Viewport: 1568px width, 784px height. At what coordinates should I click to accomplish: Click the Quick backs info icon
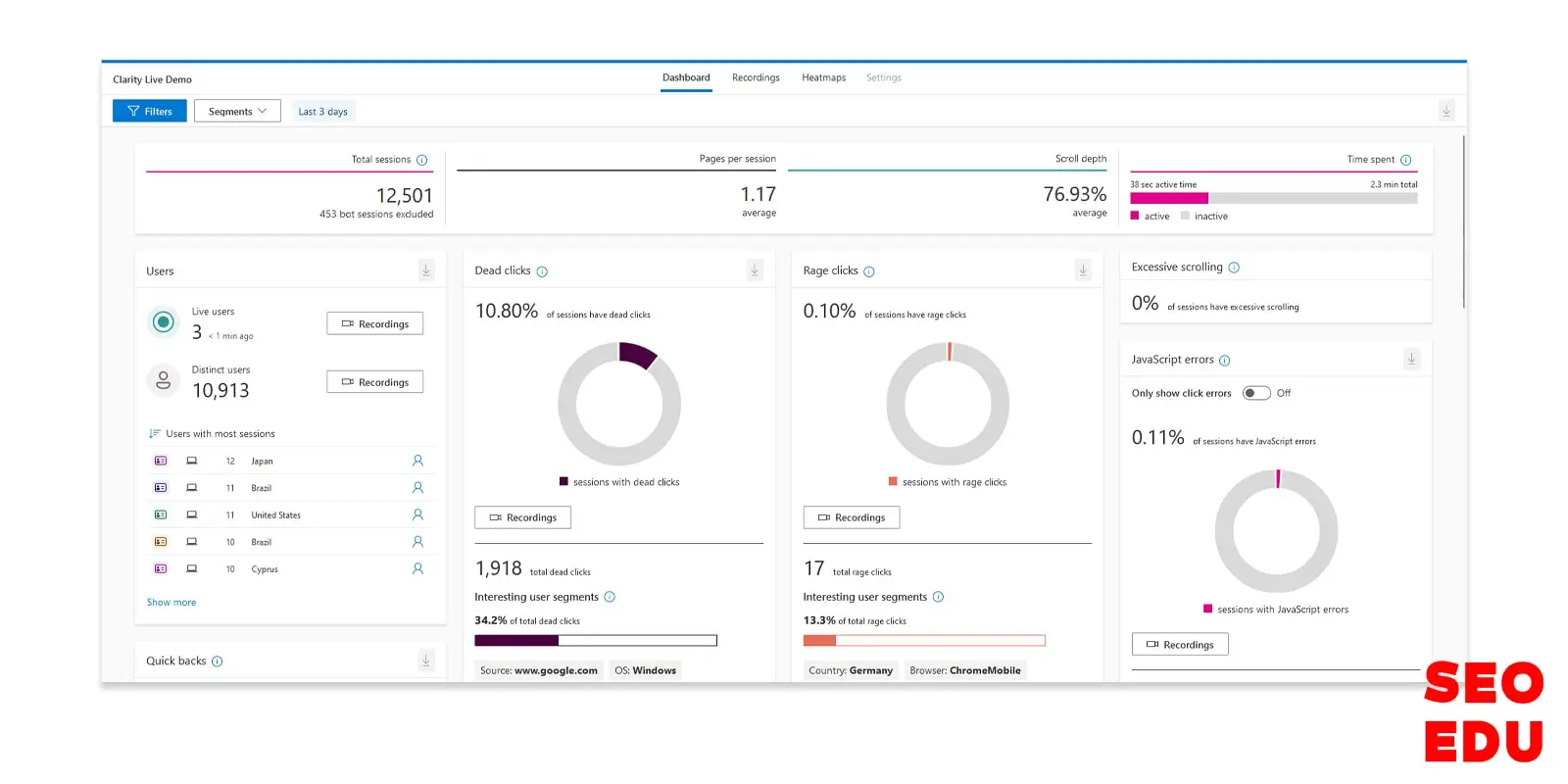point(218,661)
